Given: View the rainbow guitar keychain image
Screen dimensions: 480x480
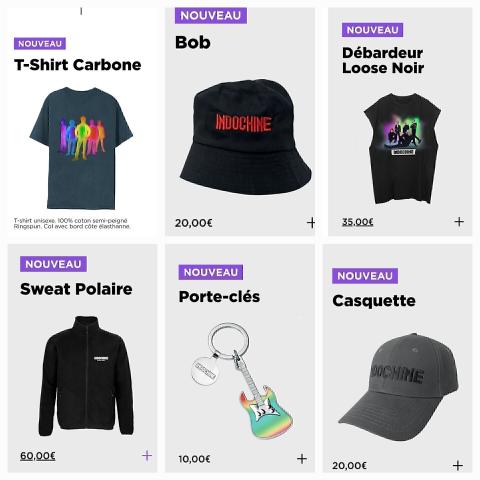Looking at the screenshot, I should coord(242,380).
